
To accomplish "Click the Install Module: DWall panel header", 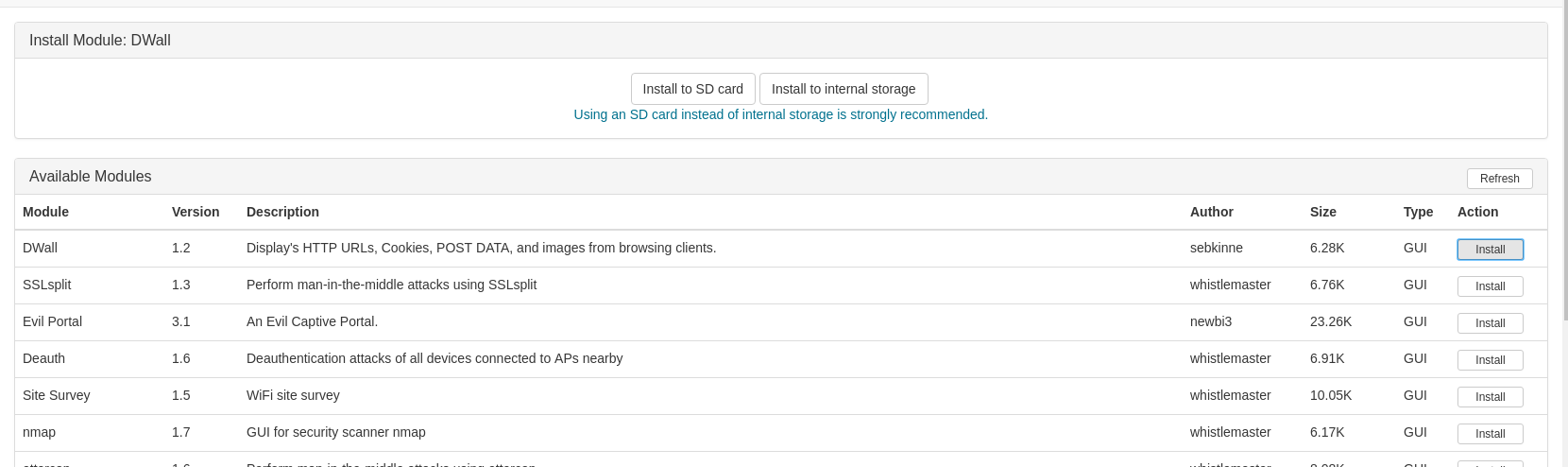I will 780,41.
